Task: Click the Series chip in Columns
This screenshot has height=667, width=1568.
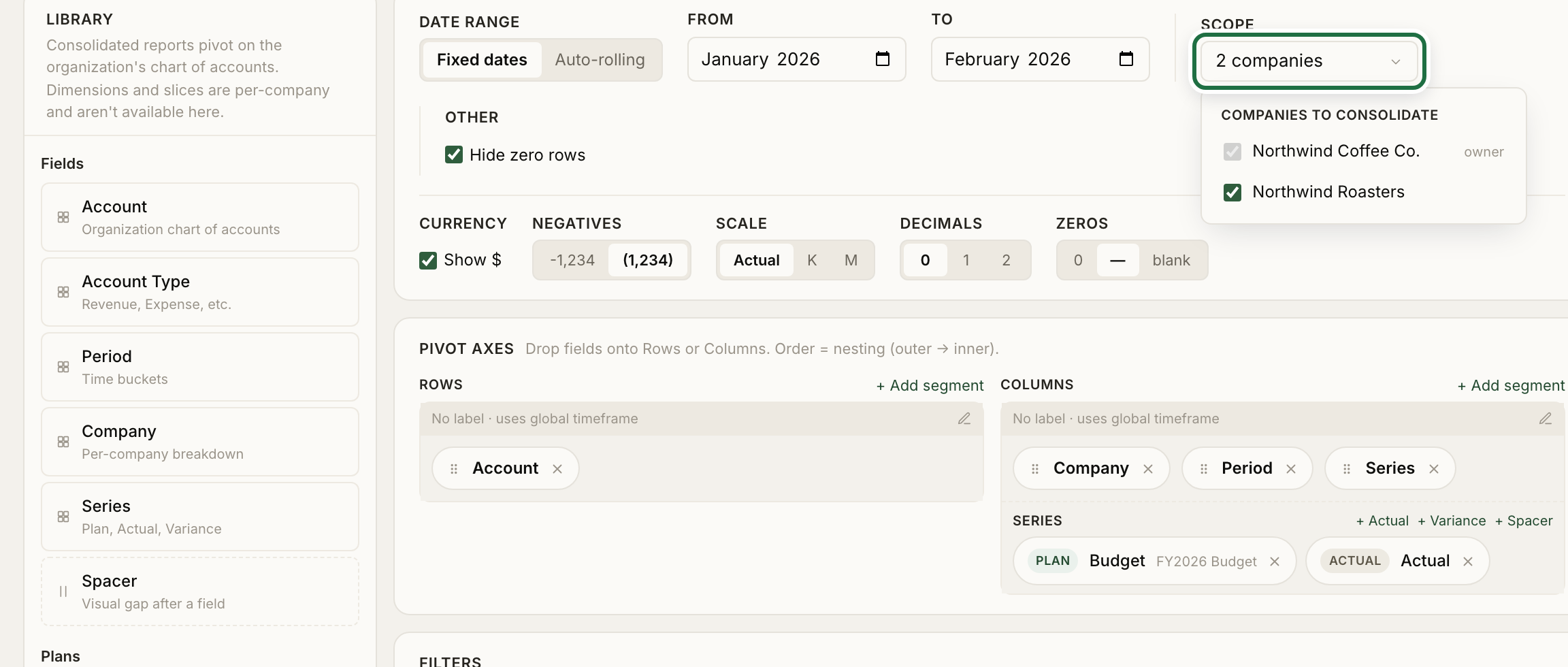Action: coord(1390,468)
